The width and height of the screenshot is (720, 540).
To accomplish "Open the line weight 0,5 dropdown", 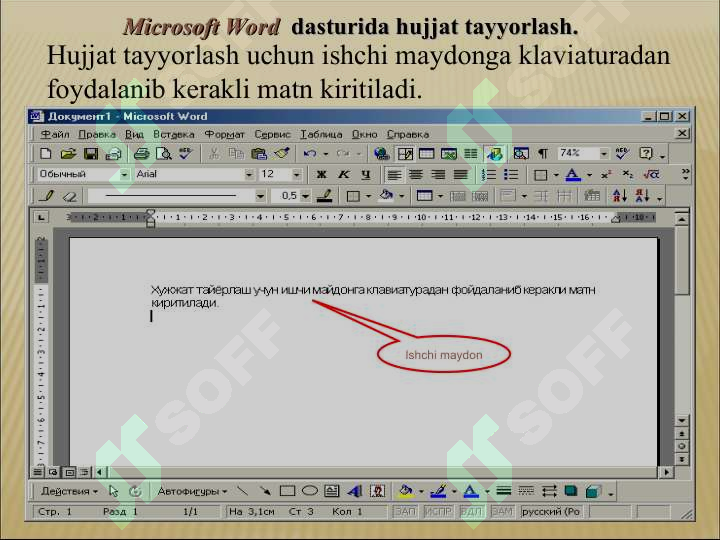I will [305, 196].
